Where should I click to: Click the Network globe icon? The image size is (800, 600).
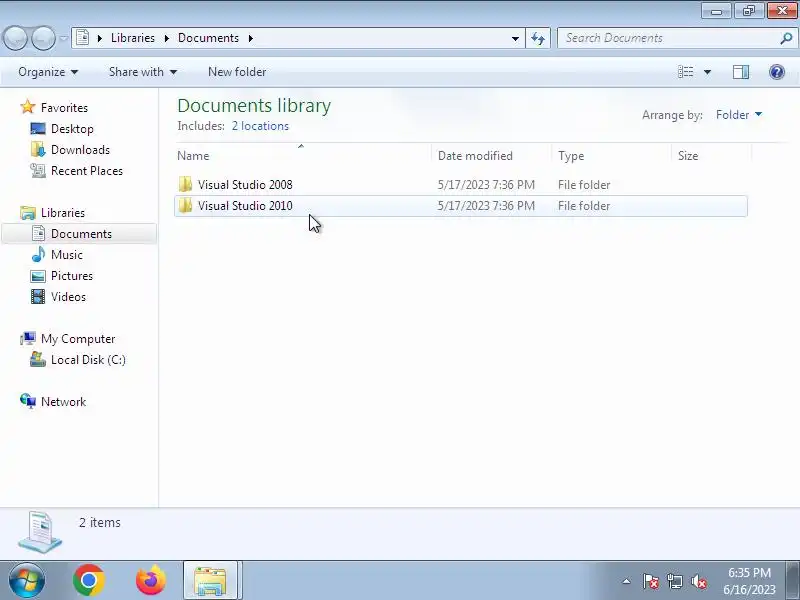coord(28,402)
